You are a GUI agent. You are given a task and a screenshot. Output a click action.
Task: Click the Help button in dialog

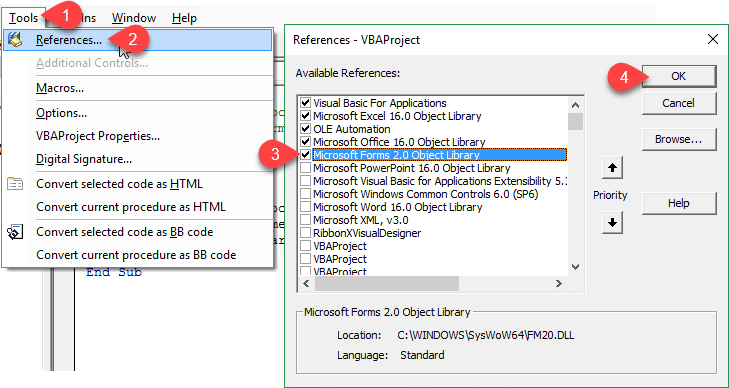tap(679, 203)
